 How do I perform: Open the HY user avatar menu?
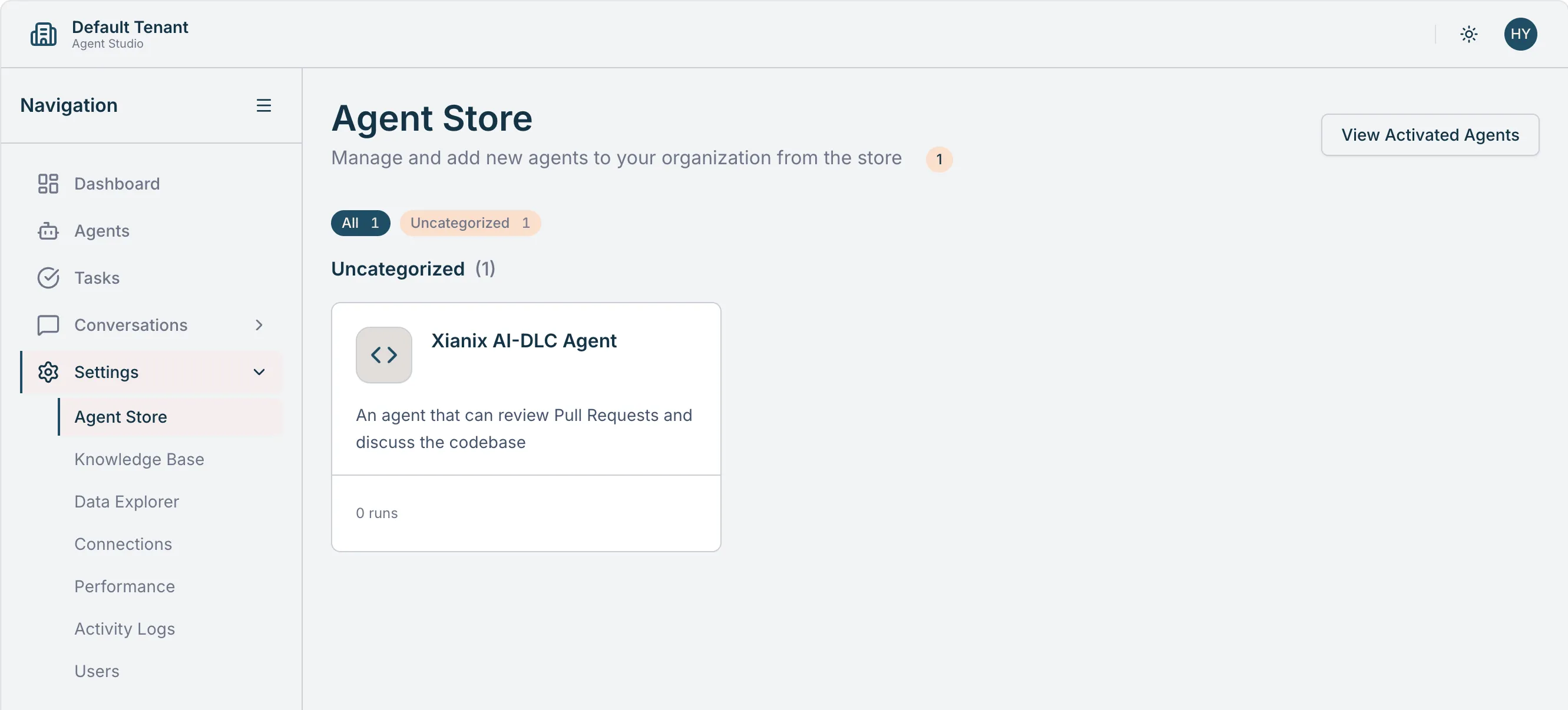pos(1520,34)
